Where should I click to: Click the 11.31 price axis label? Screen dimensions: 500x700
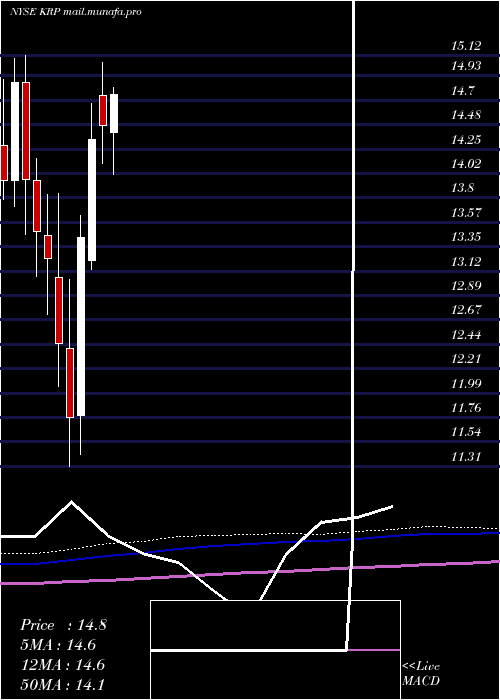tap(466, 457)
